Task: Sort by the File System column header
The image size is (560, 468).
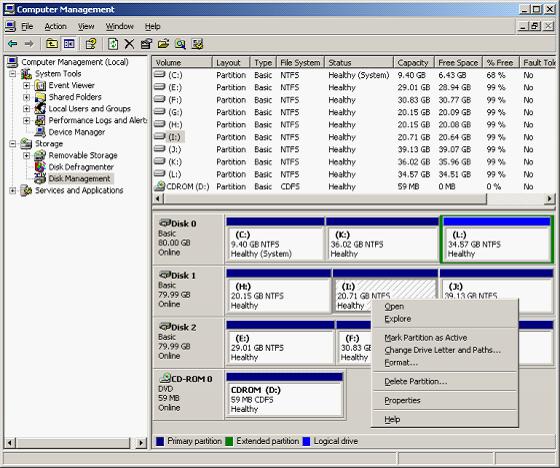Action: click(300, 63)
